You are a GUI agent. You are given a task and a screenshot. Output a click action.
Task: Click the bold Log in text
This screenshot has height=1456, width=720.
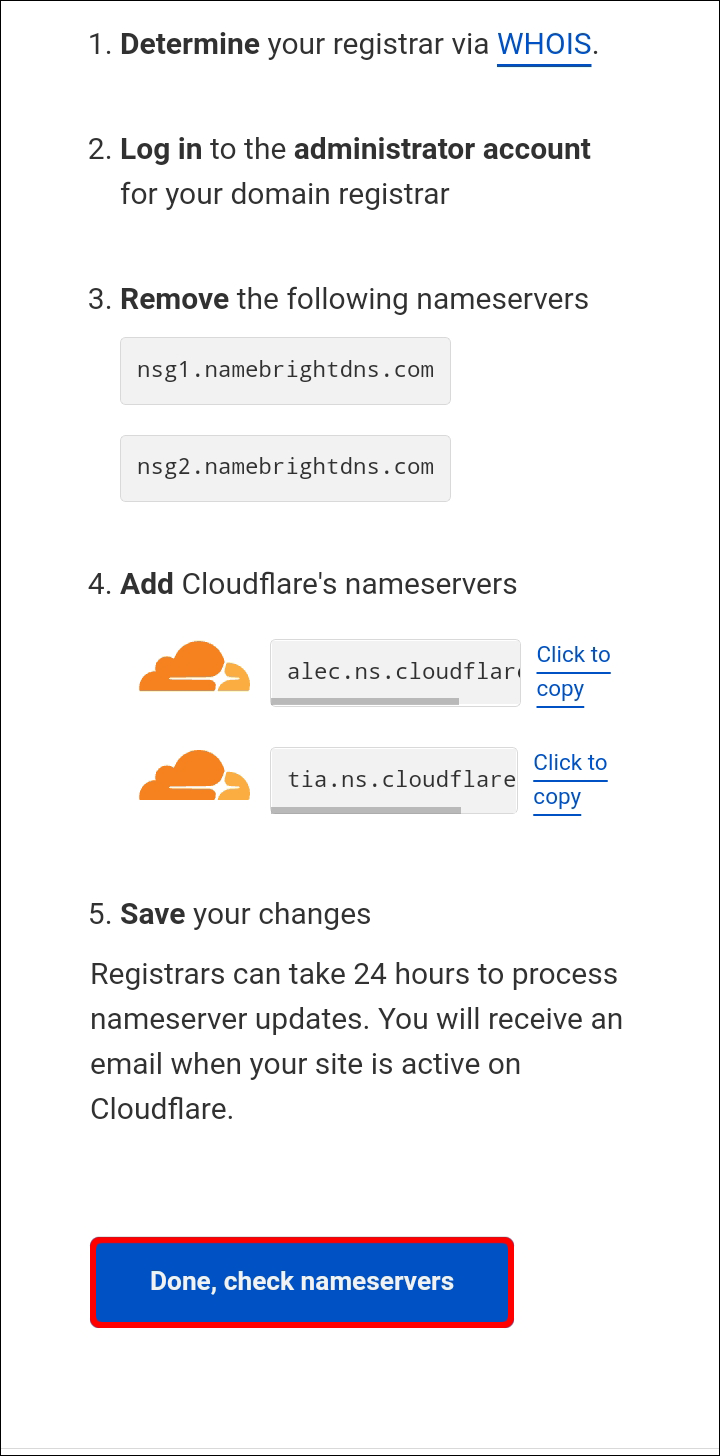161,149
